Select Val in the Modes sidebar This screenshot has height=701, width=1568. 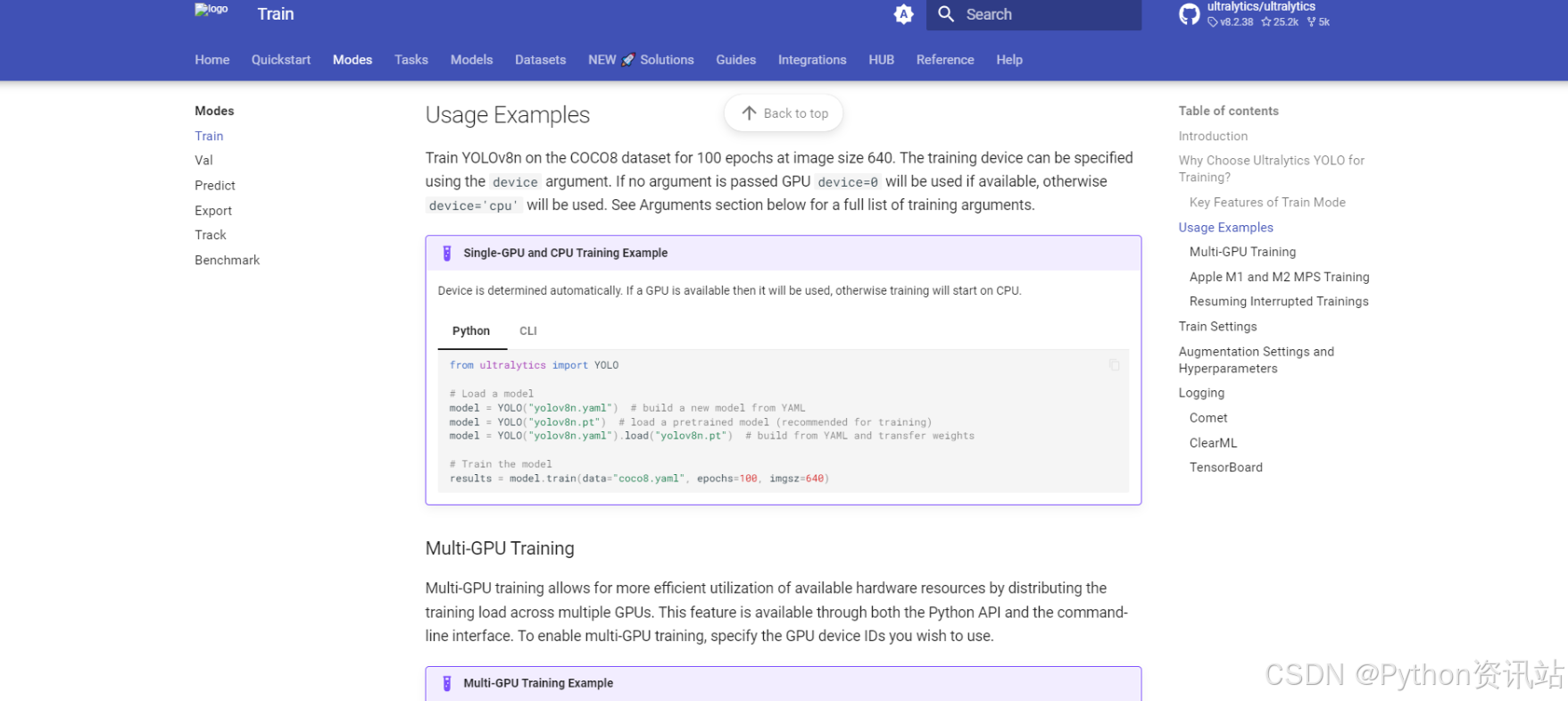pos(203,161)
